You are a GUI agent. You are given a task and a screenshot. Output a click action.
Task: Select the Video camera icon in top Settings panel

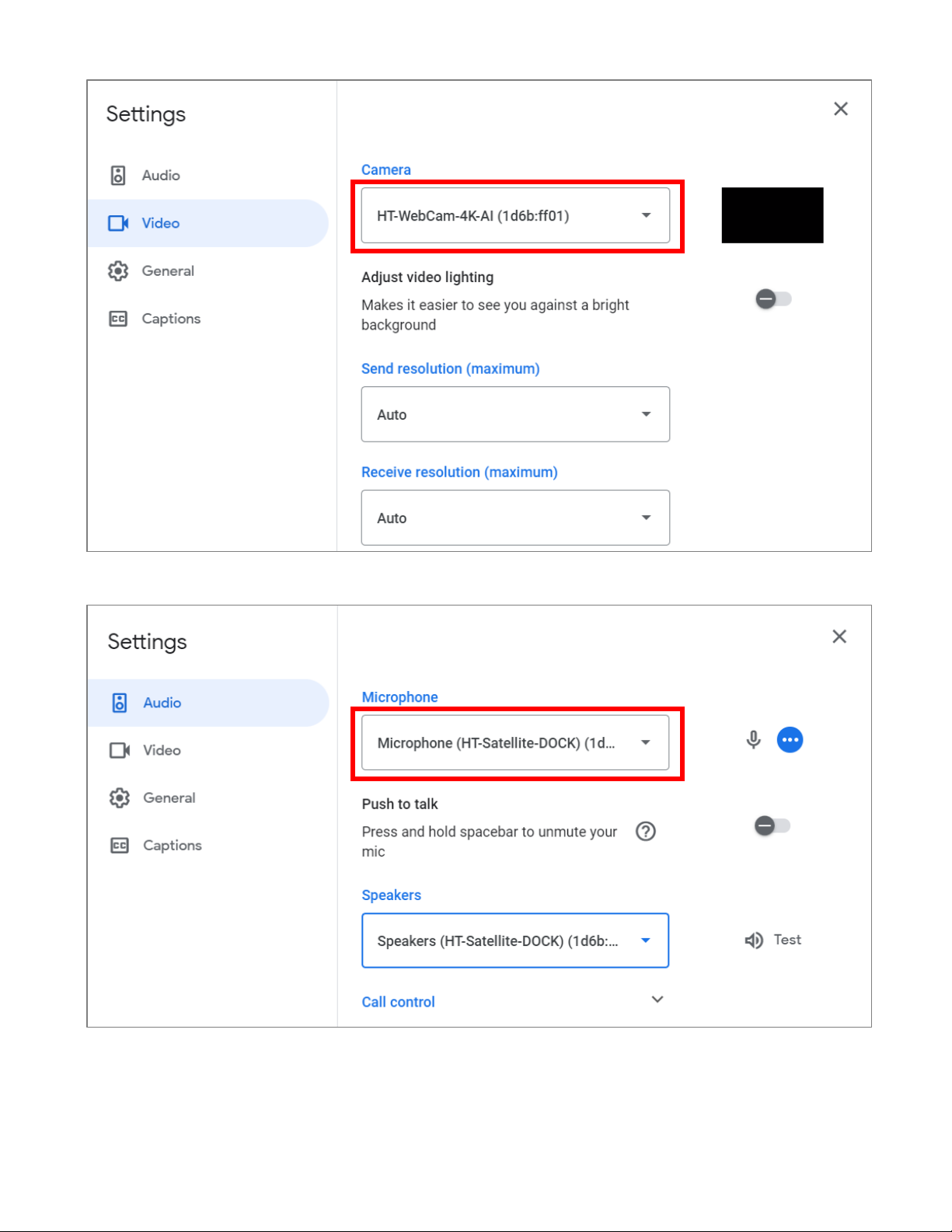coord(118,223)
